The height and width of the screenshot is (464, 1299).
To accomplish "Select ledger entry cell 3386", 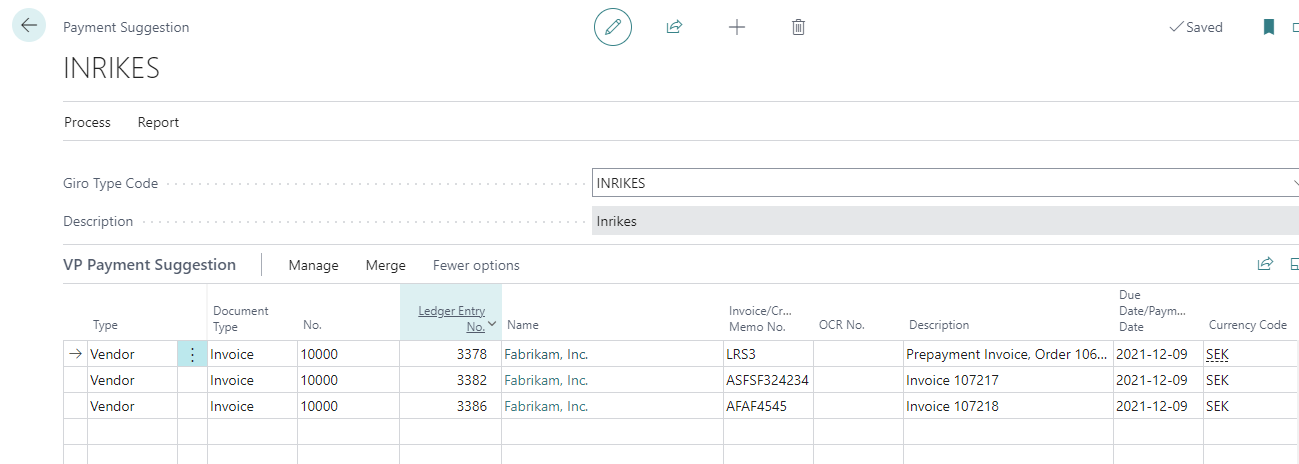I will (x=450, y=406).
